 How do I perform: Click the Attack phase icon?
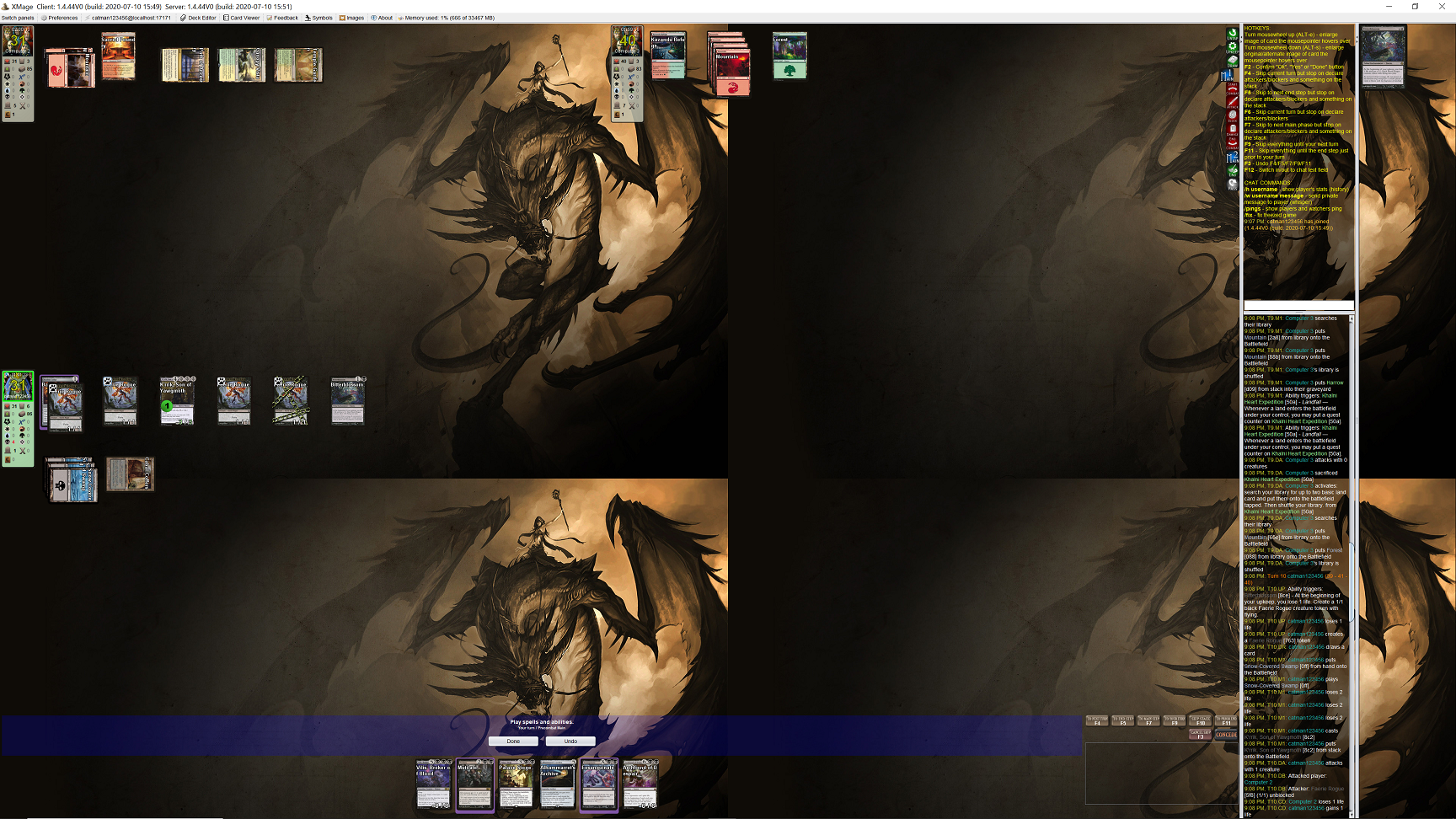[x=1233, y=102]
